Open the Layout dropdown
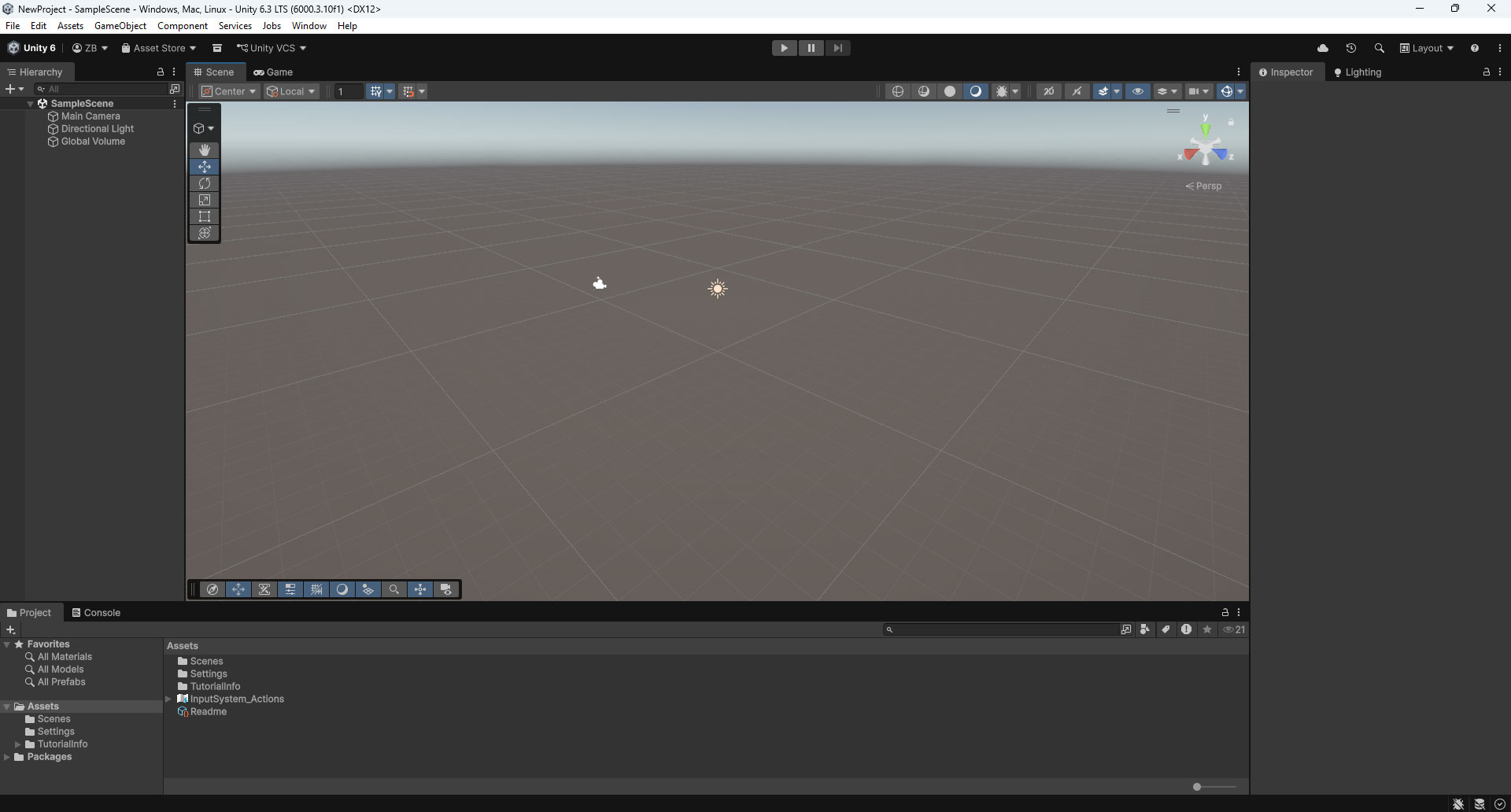 (x=1425, y=48)
